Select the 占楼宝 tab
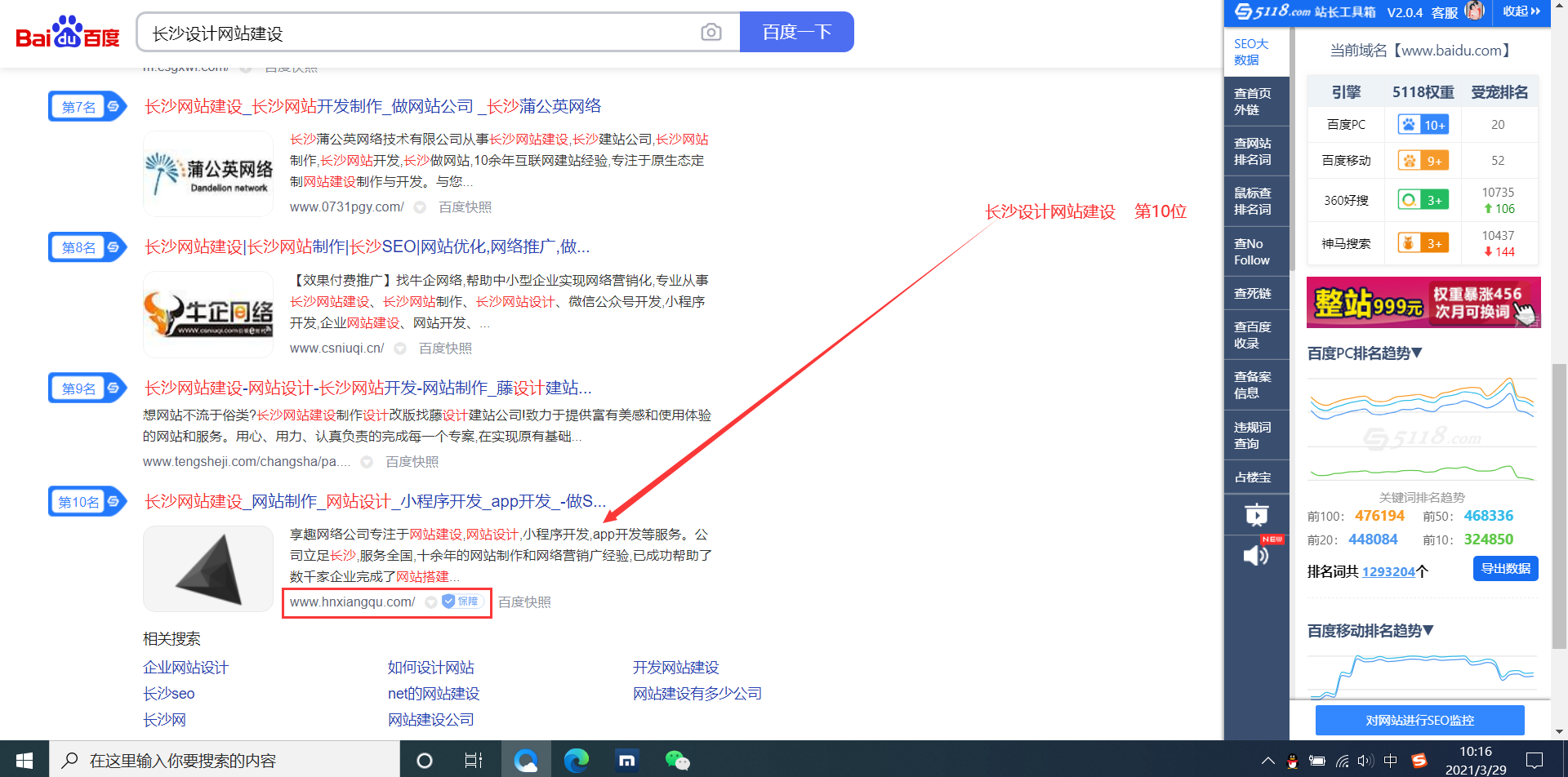The width and height of the screenshot is (1568, 777). tap(1256, 477)
